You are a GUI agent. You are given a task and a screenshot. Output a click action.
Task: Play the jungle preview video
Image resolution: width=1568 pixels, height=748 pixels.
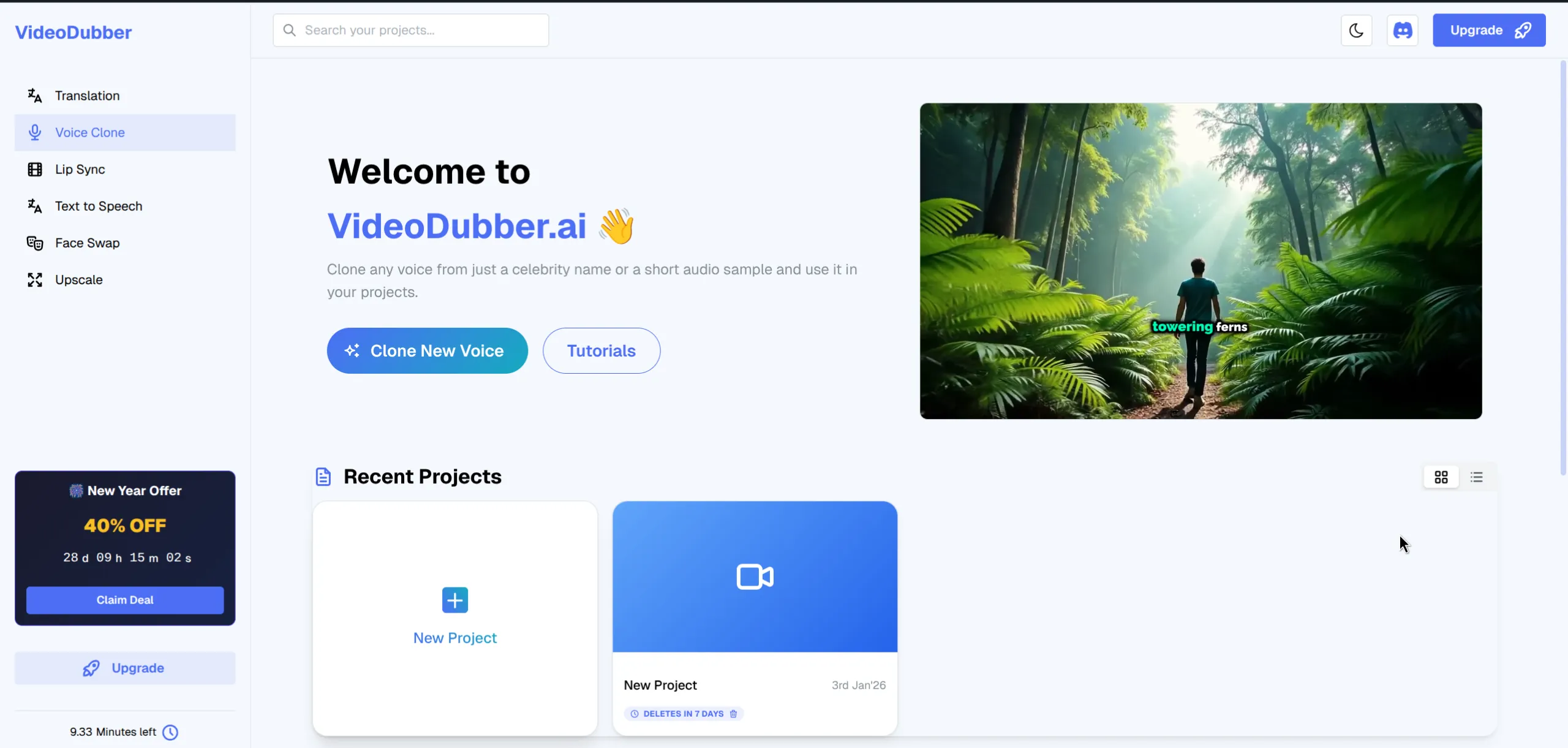(1200, 261)
